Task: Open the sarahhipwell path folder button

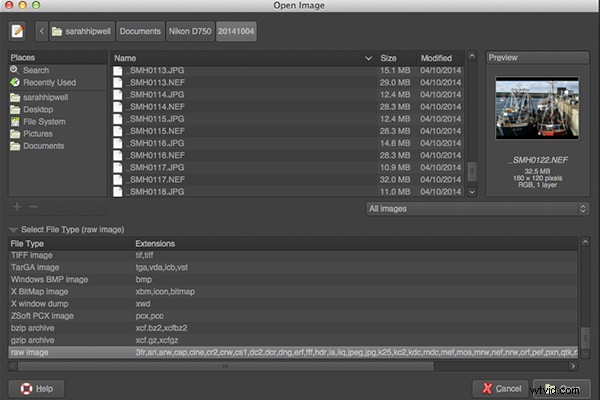Action: [x=82, y=31]
